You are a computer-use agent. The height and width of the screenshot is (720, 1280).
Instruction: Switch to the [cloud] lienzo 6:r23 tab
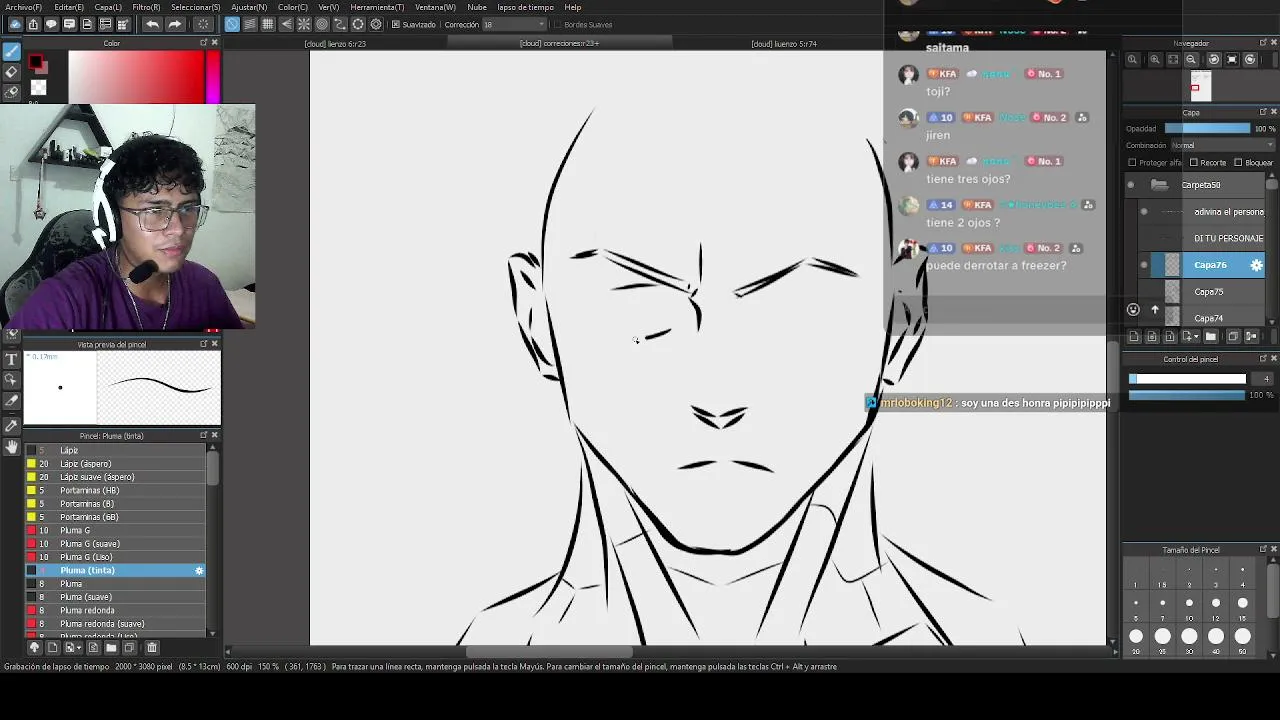click(335, 44)
